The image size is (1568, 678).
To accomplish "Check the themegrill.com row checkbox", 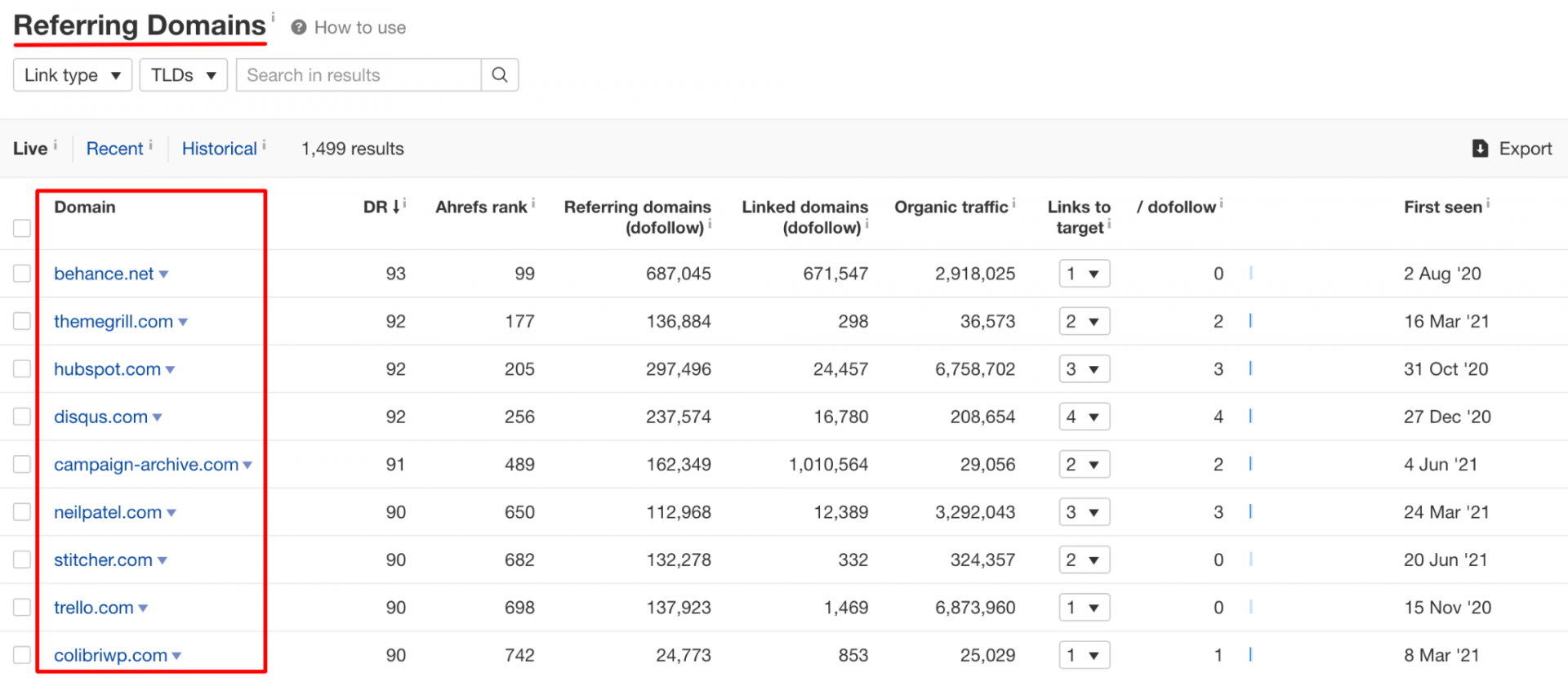I will (x=22, y=321).
